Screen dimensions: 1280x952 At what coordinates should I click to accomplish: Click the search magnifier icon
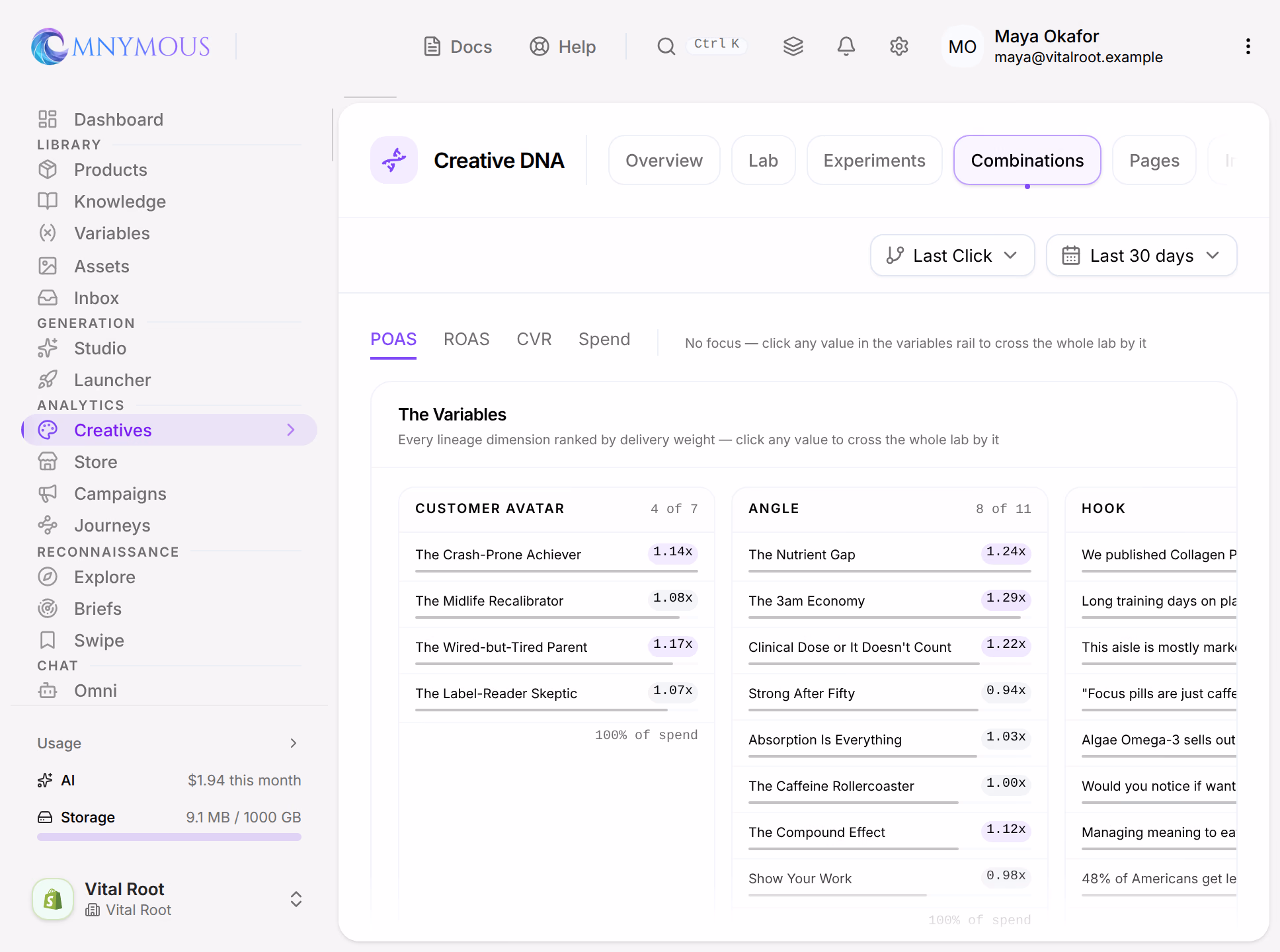pos(666,46)
